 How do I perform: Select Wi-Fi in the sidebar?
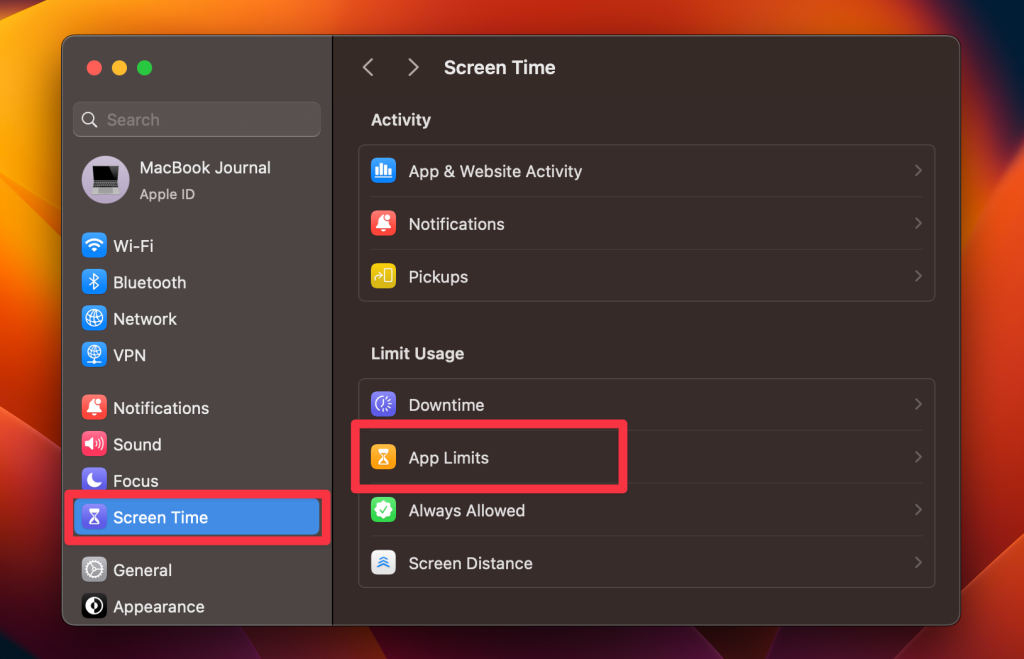197,246
